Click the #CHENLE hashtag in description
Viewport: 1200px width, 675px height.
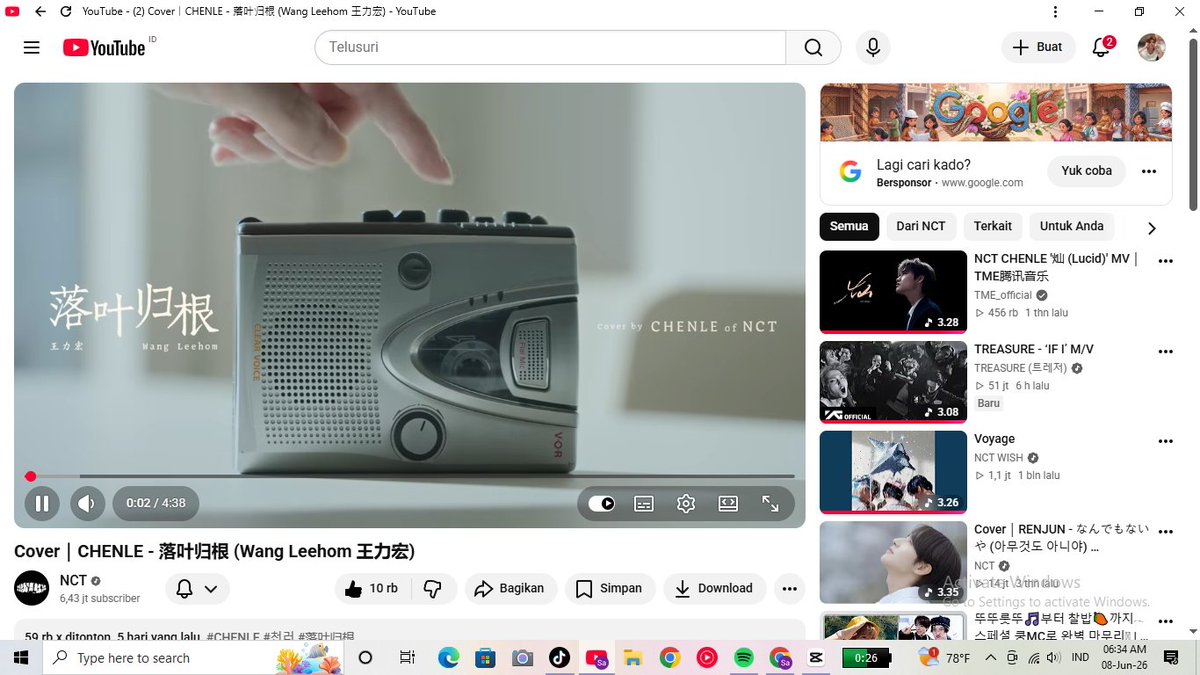click(232, 636)
